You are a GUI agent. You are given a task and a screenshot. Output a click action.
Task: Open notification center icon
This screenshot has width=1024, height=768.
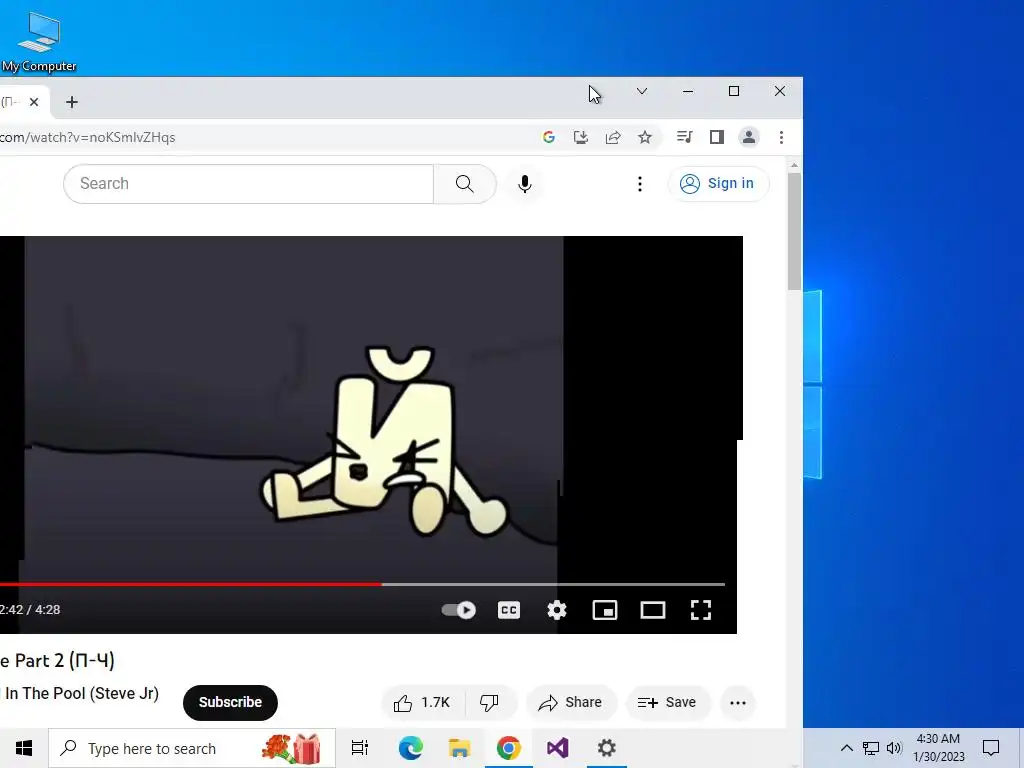tap(991, 748)
